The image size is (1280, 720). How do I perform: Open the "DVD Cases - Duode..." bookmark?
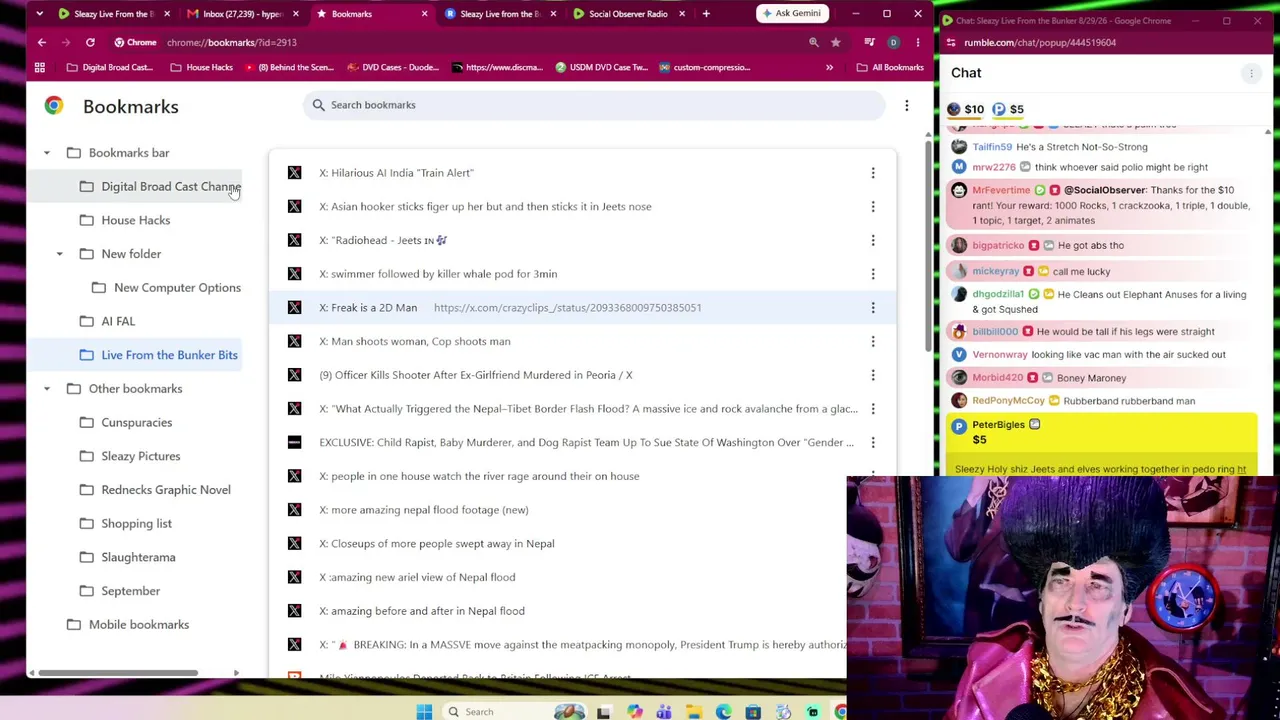(x=393, y=67)
